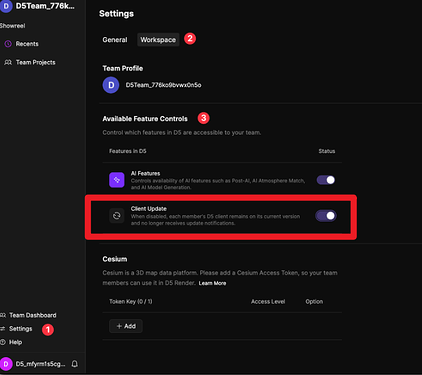Follow the Learn More link
The height and width of the screenshot is (375, 422).
point(212,283)
